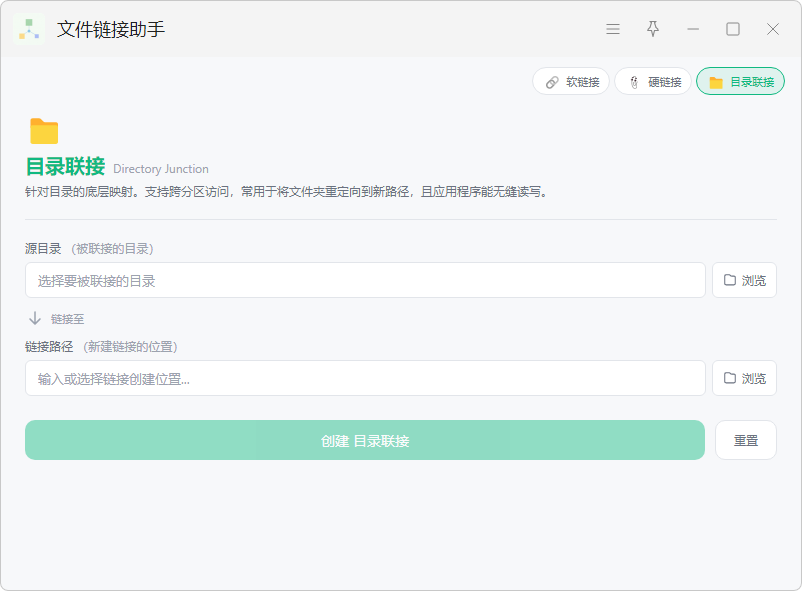Click the down arrow beside 链接至
This screenshot has width=802, height=591.
35,318
